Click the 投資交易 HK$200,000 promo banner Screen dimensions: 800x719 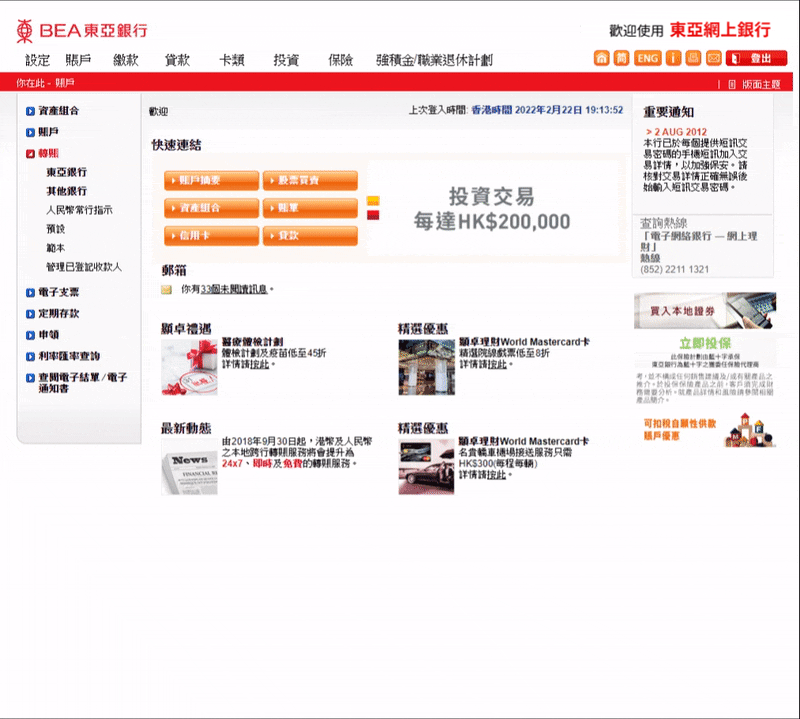tap(492, 209)
